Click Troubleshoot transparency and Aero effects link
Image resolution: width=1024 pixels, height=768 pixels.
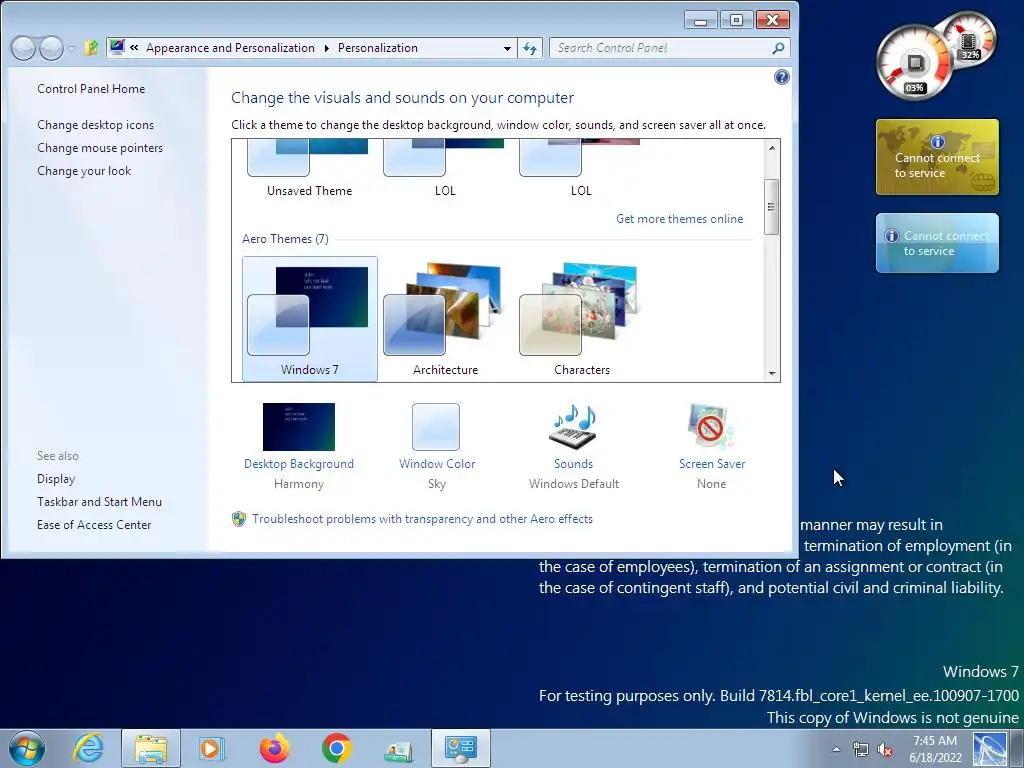pos(423,519)
